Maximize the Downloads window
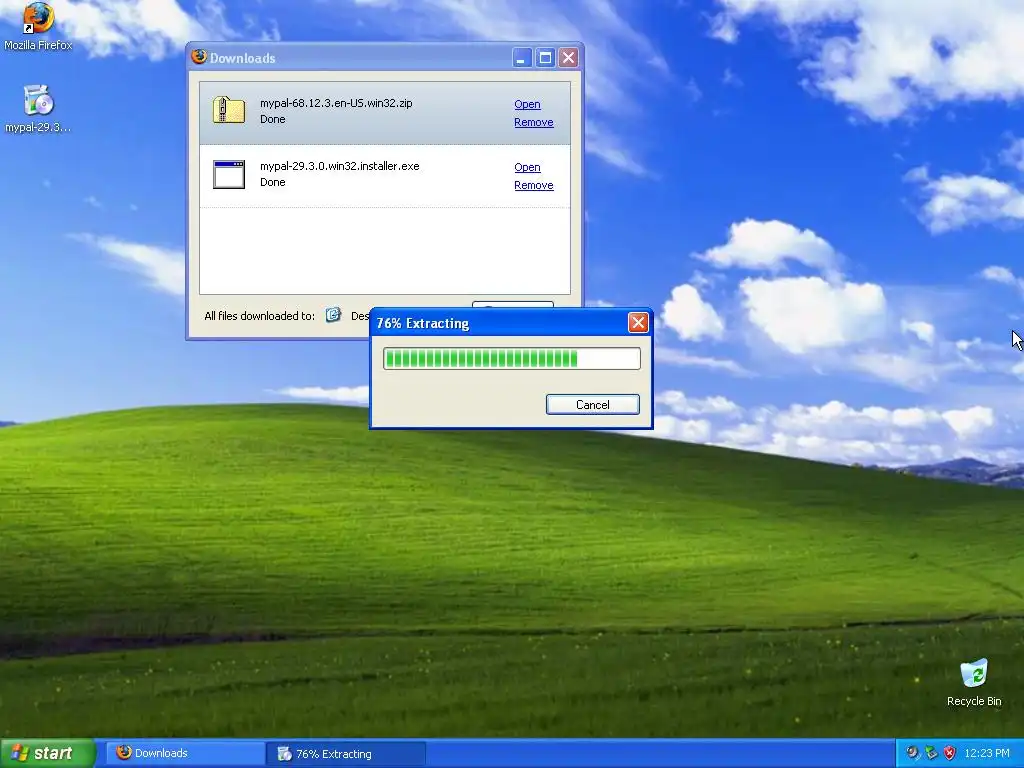The width and height of the screenshot is (1024, 768). click(x=545, y=57)
